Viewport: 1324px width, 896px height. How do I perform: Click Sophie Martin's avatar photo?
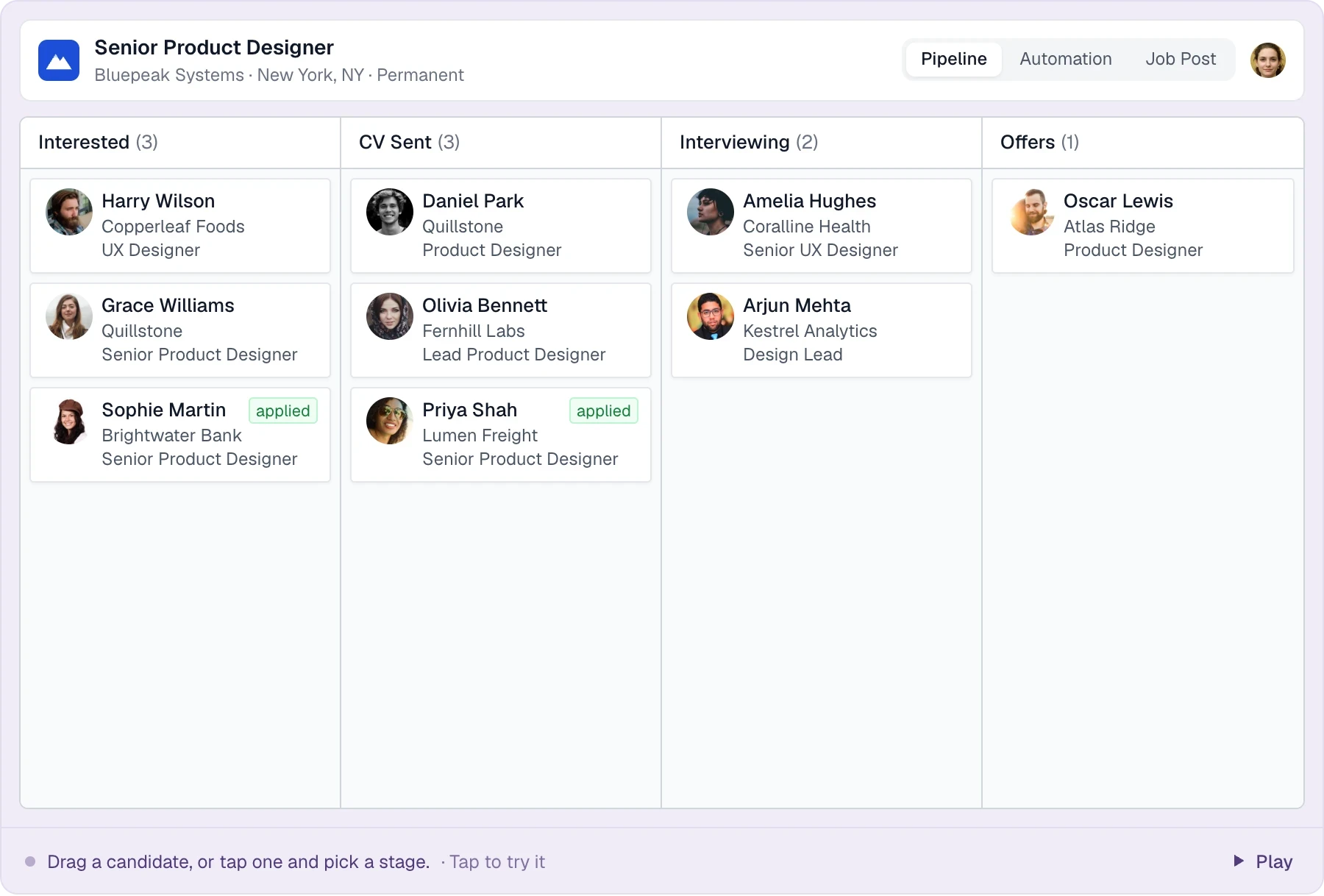coord(69,421)
